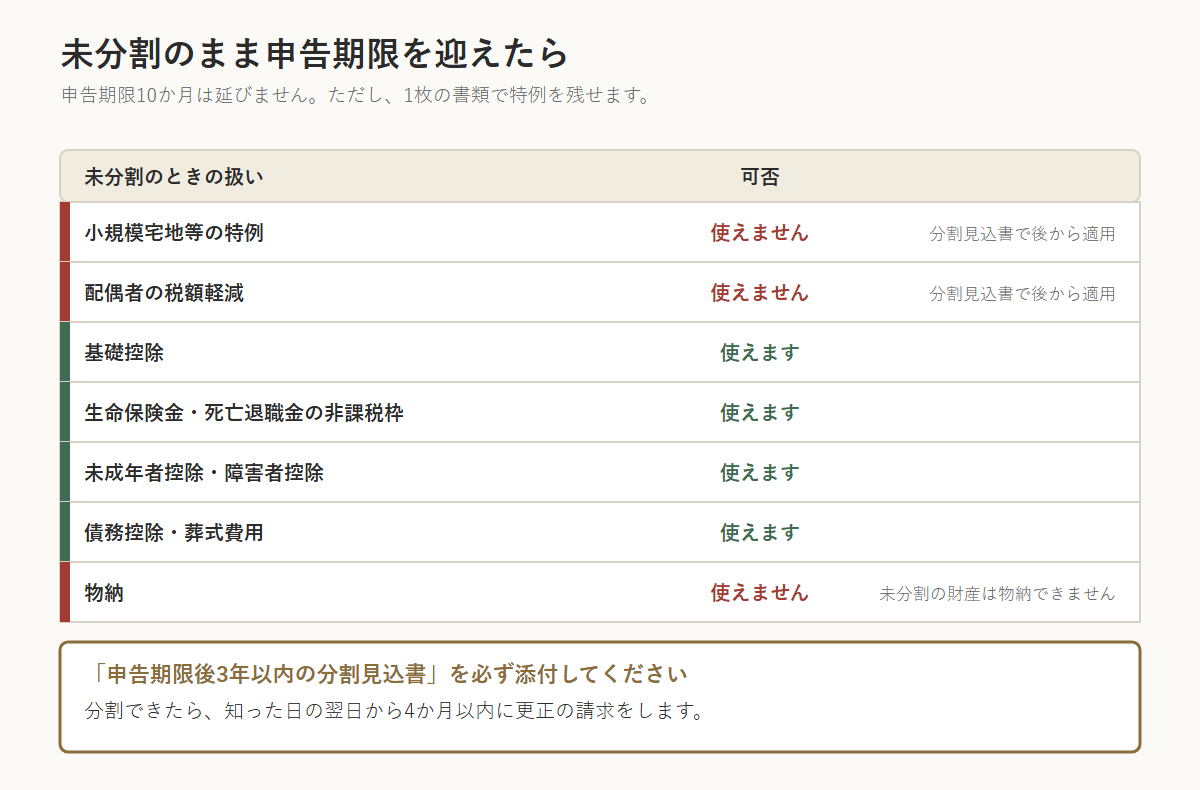The height and width of the screenshot is (790, 1200).
Task: Click note 未分割の財産は物納できません
Action: pos(997,594)
